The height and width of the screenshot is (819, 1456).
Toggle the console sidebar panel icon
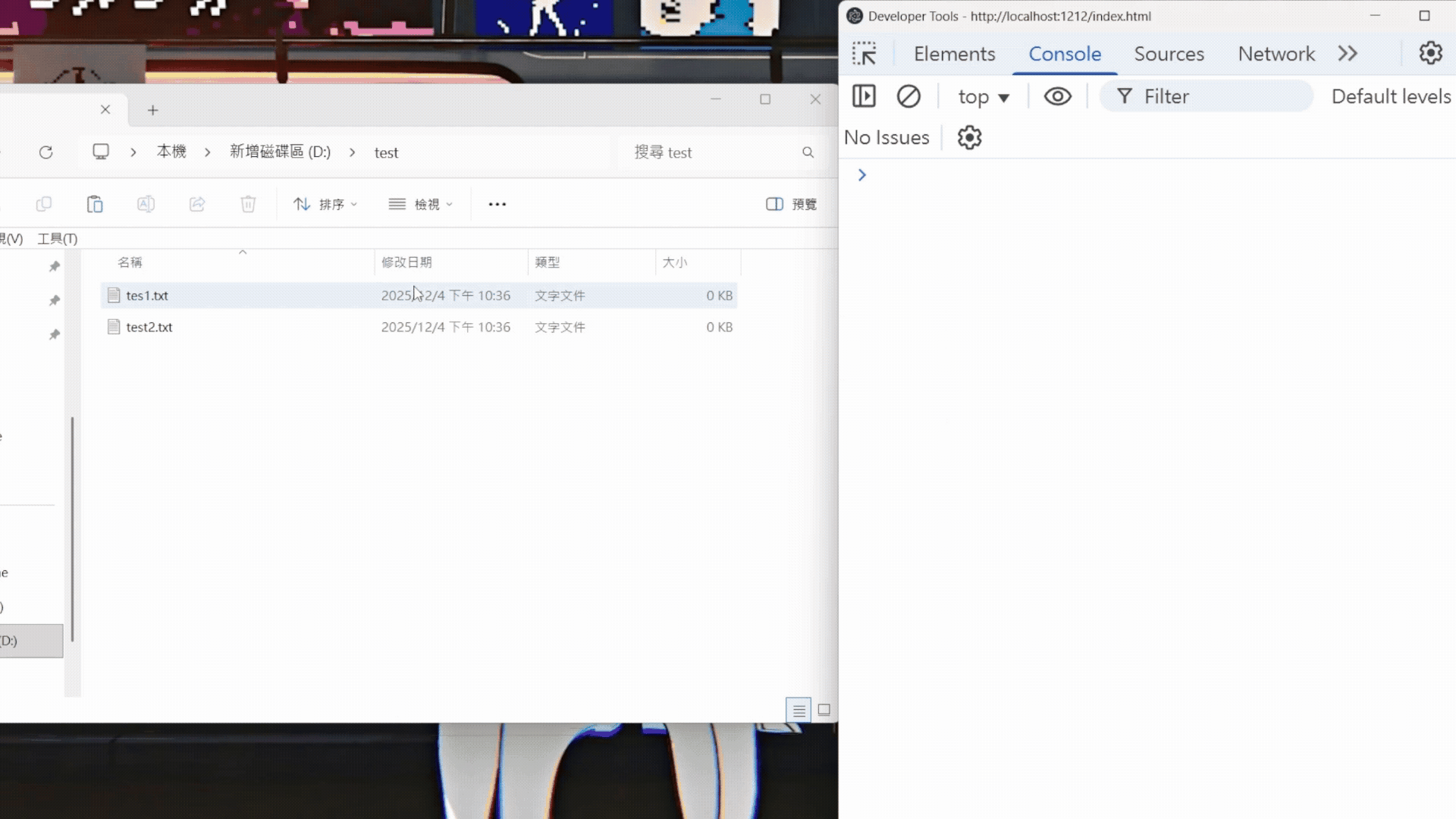[x=864, y=96]
